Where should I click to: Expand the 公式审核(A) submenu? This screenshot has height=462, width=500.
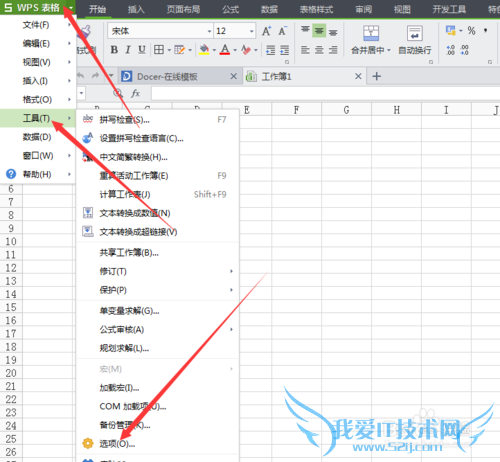pyautogui.click(x=231, y=330)
